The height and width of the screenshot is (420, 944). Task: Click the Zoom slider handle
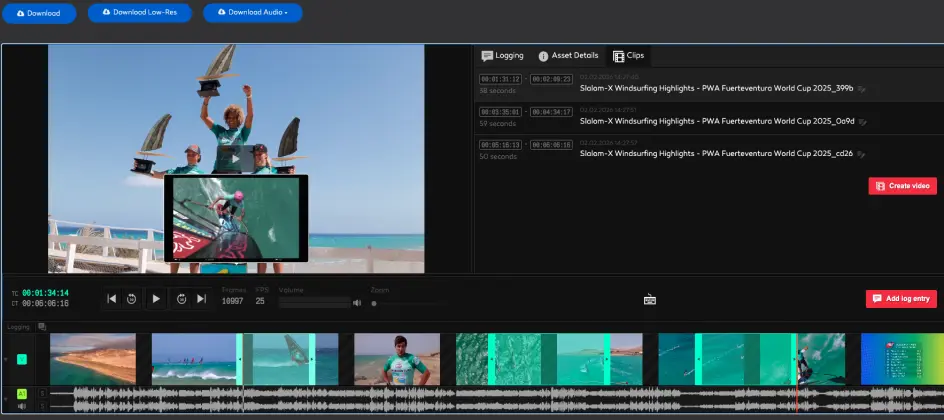pyautogui.click(x=374, y=303)
